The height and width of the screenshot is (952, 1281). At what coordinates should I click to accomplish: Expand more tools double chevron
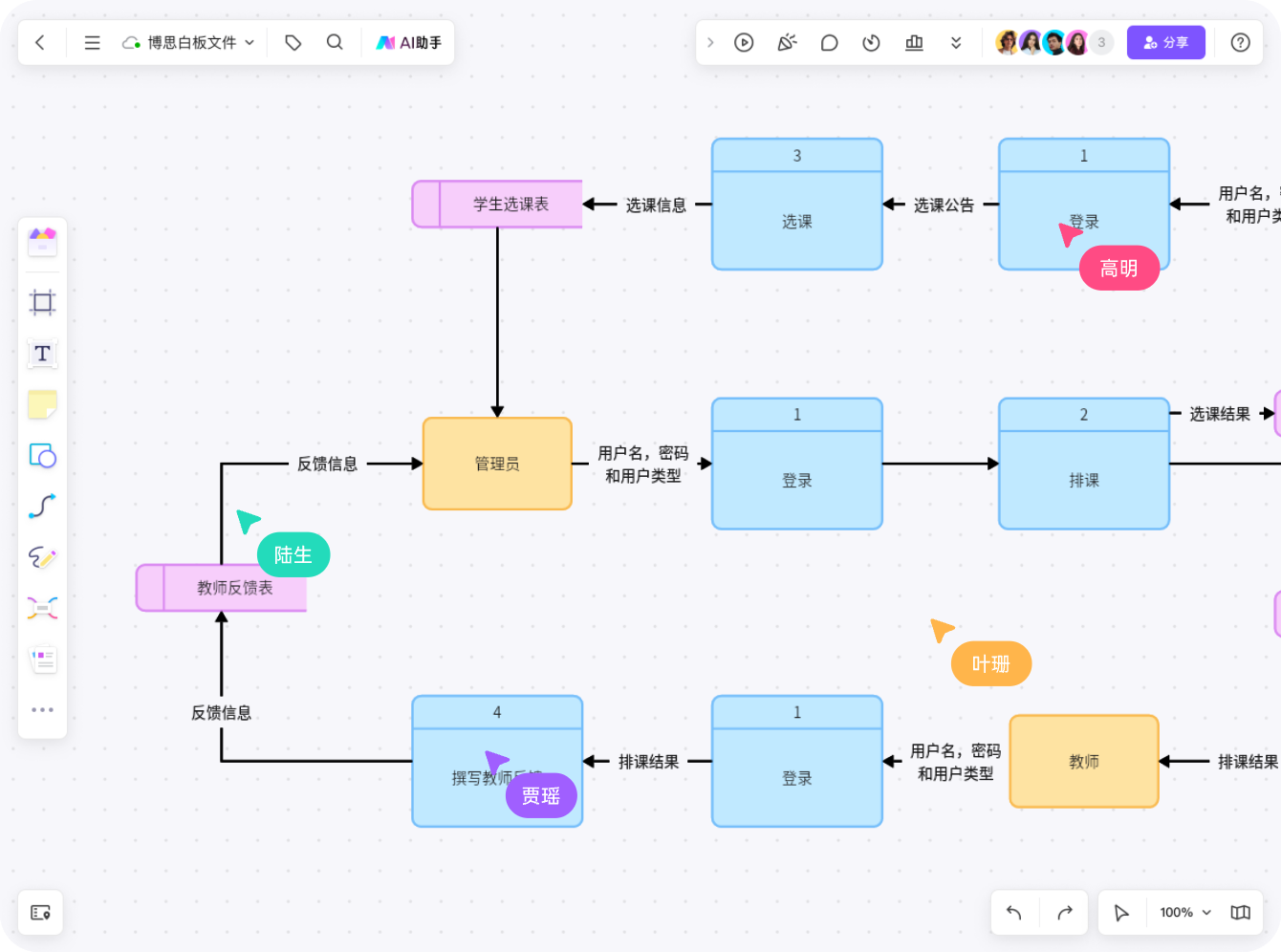[956, 42]
